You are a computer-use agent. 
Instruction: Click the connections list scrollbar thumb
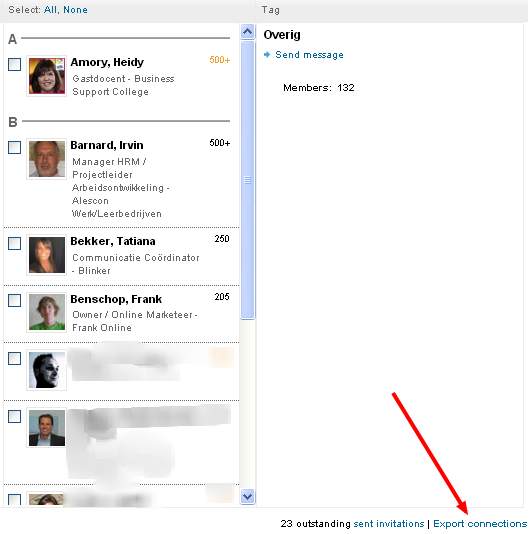pyautogui.click(x=248, y=180)
